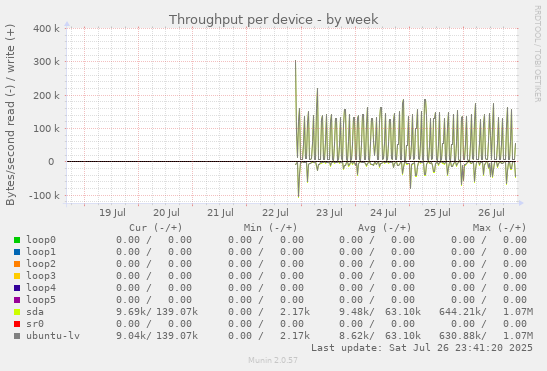
Task: Click sda max read value 644.21k
Action: 460,312
